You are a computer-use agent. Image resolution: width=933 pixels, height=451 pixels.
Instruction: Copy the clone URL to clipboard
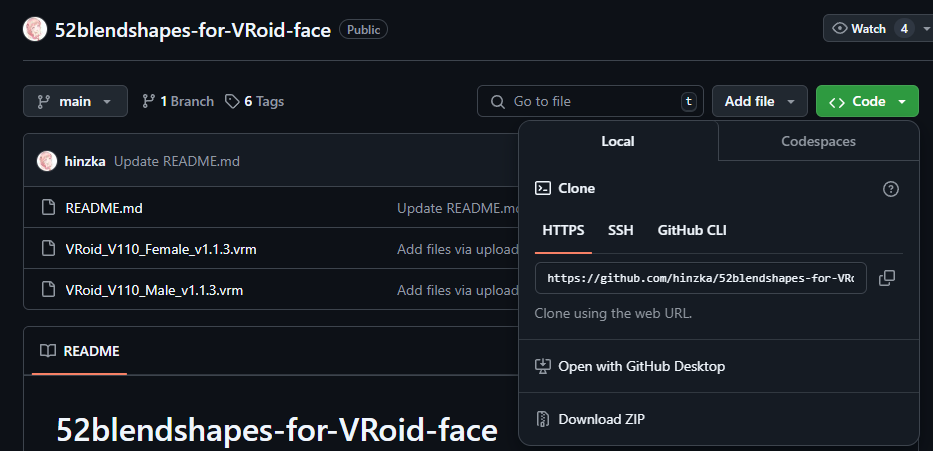click(887, 278)
